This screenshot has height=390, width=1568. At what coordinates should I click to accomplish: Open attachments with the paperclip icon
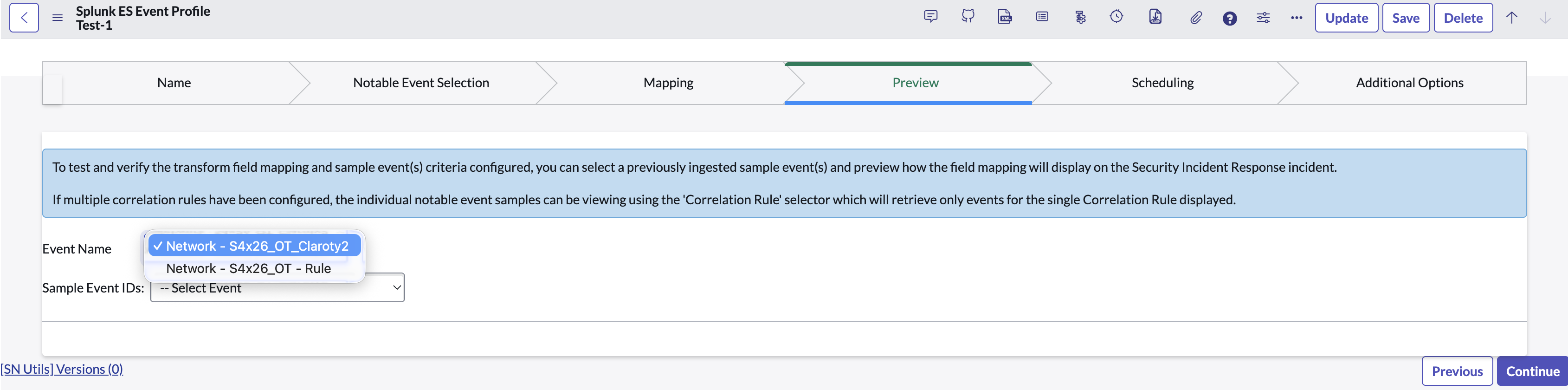(x=1196, y=18)
